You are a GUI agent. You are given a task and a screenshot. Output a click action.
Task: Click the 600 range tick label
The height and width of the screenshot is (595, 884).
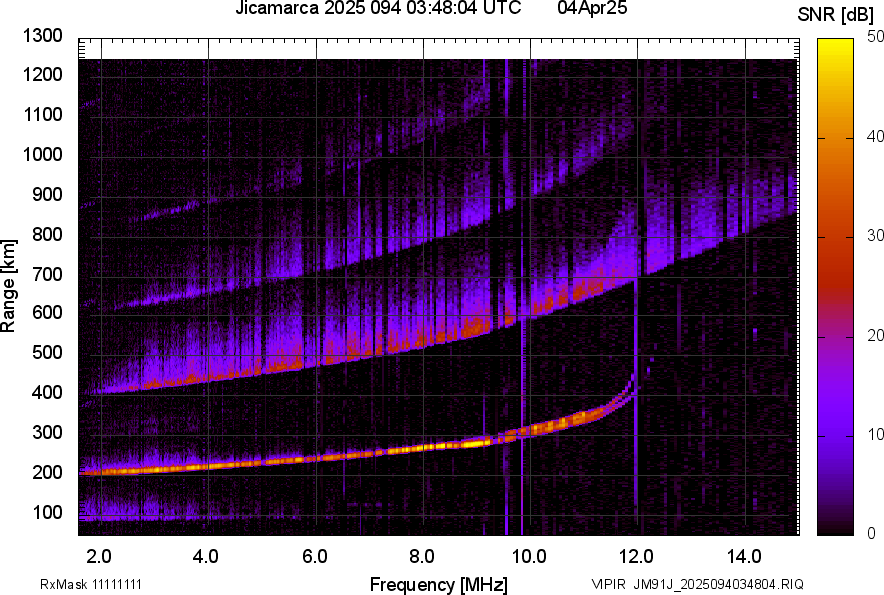(x=47, y=312)
